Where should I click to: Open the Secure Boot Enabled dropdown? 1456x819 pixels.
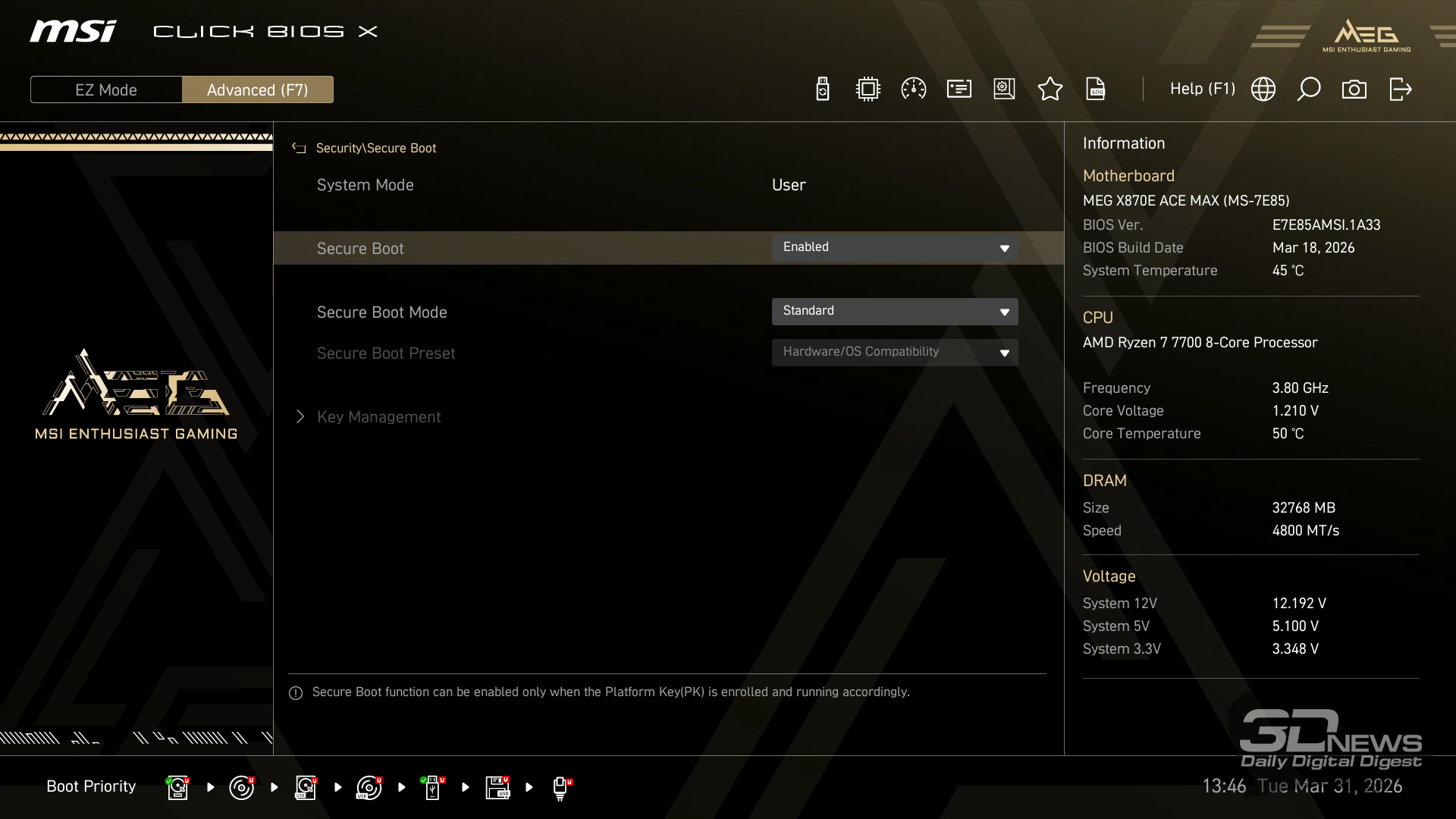(x=894, y=248)
